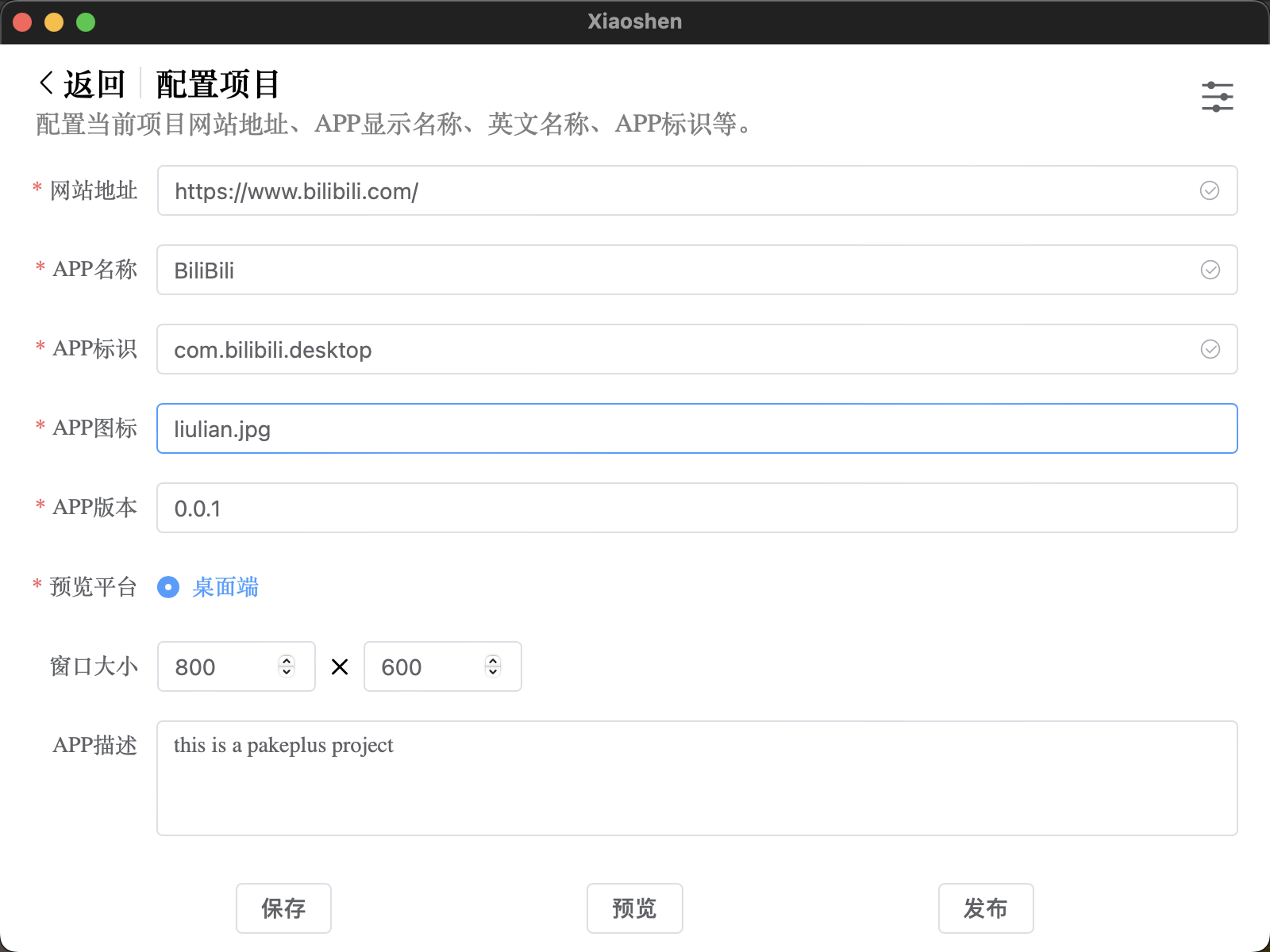Click the APP版本 field label
This screenshot has height=952, width=1270.
(x=94, y=508)
